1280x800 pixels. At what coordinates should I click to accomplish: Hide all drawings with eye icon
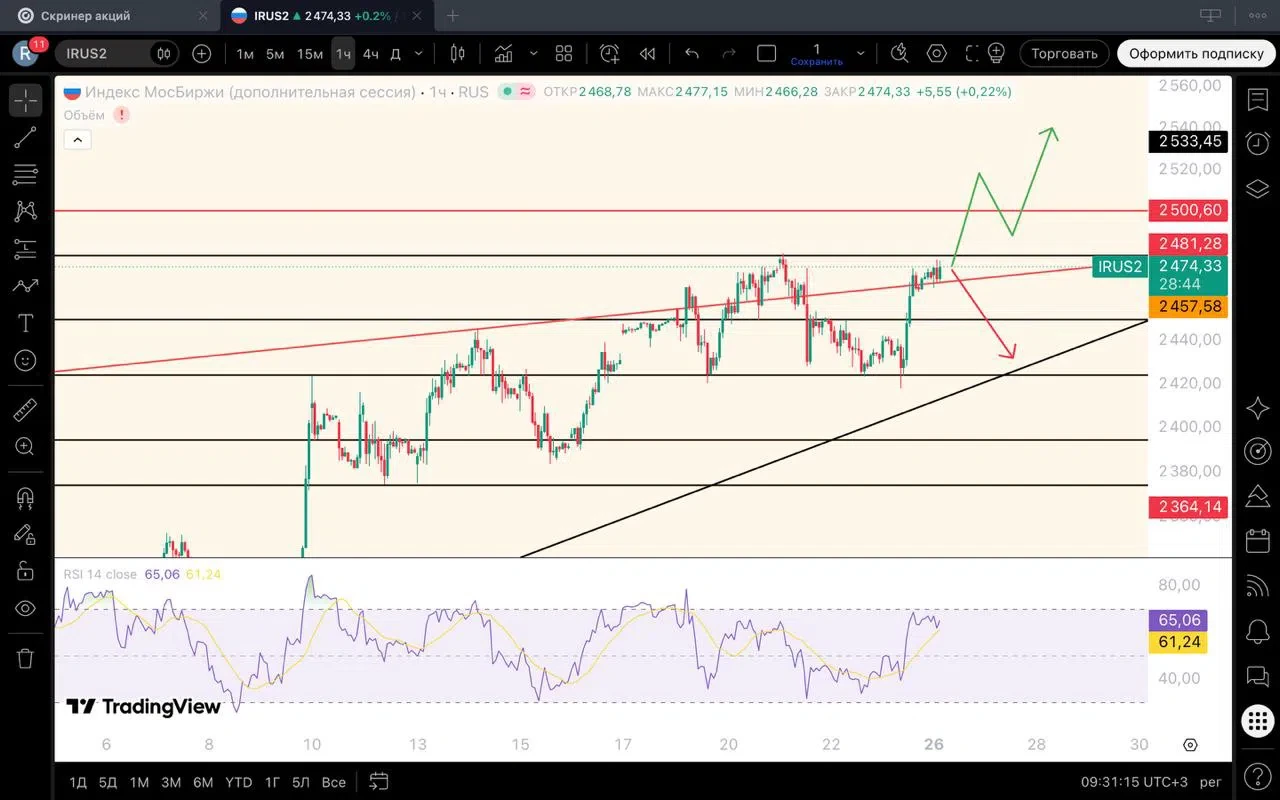point(25,609)
